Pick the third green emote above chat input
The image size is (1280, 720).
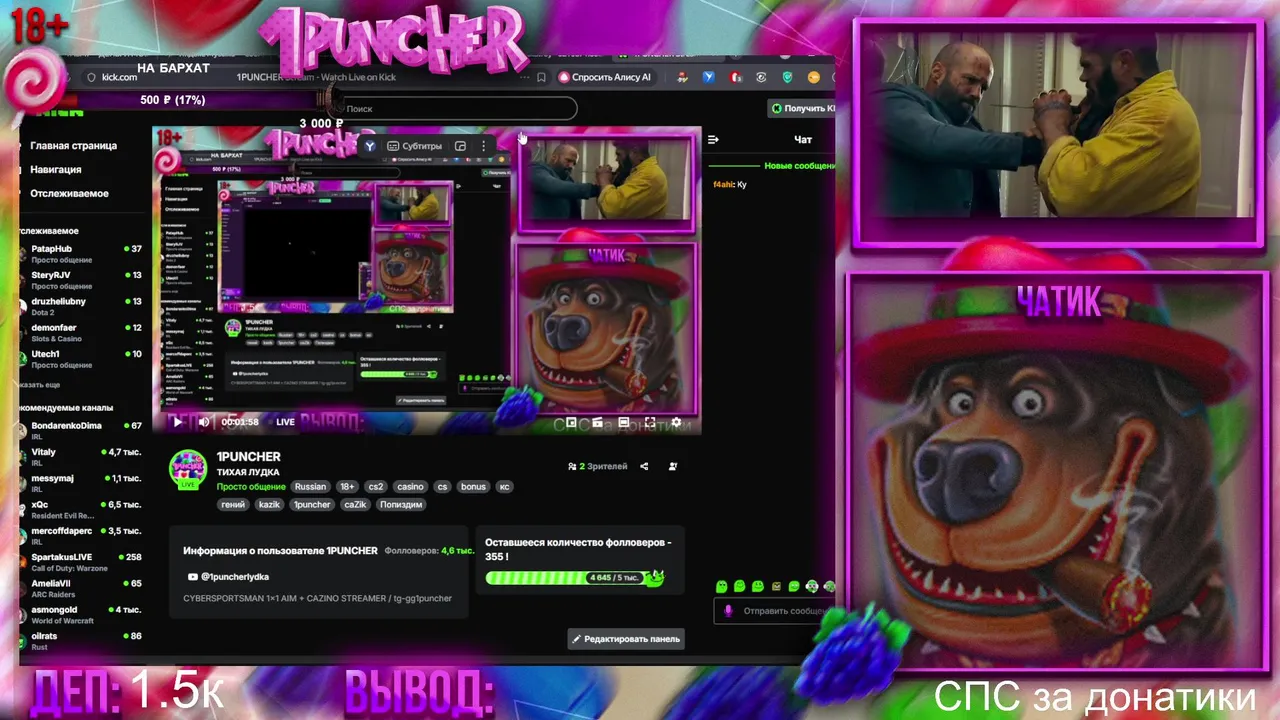tap(757, 586)
